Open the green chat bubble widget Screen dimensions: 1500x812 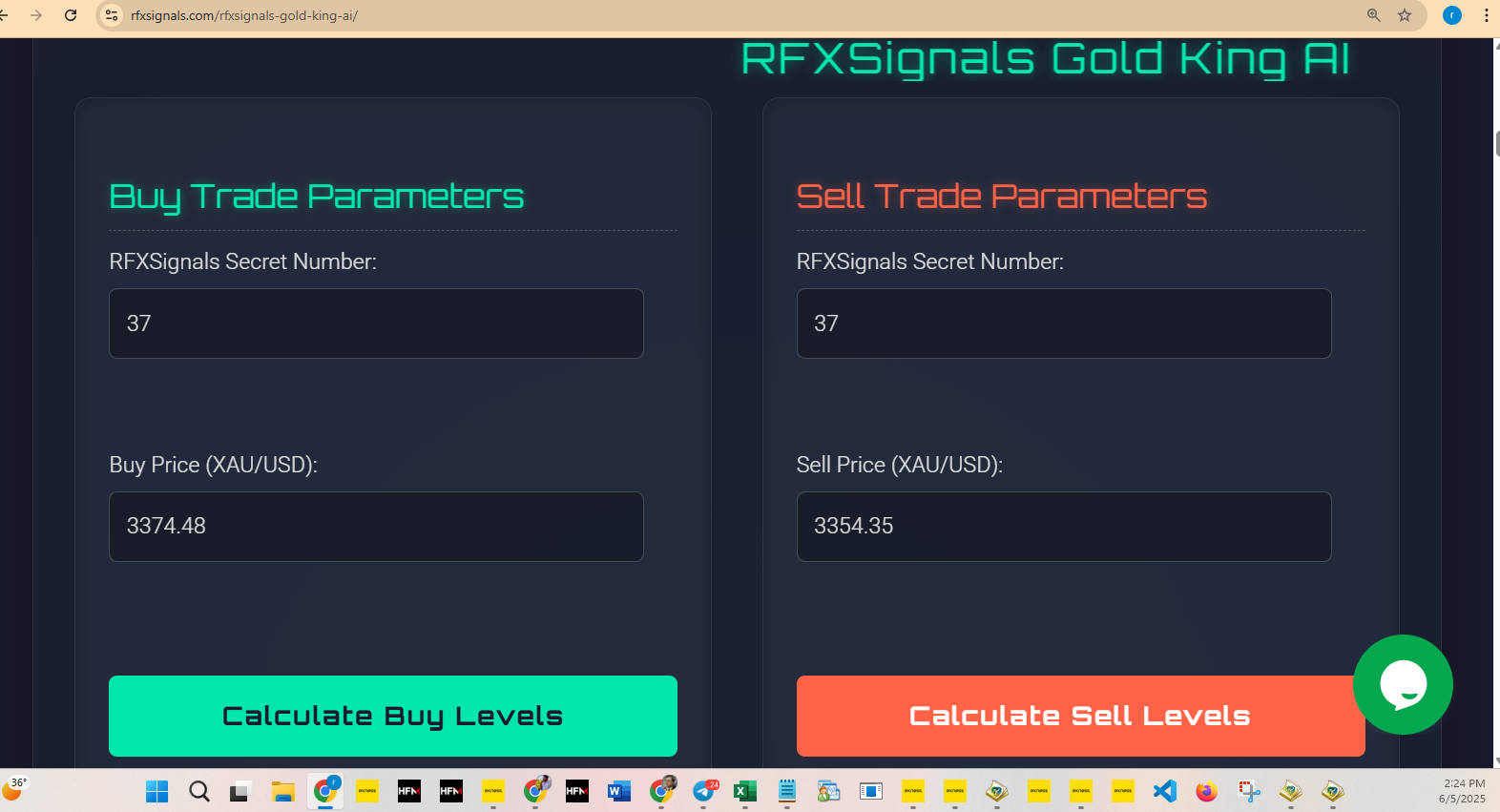[1403, 684]
